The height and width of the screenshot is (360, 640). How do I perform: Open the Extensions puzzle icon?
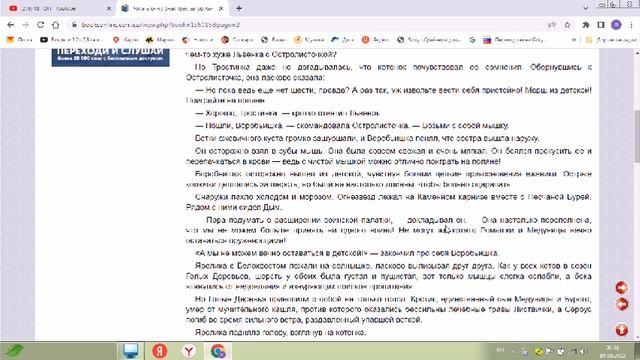(x=586, y=25)
